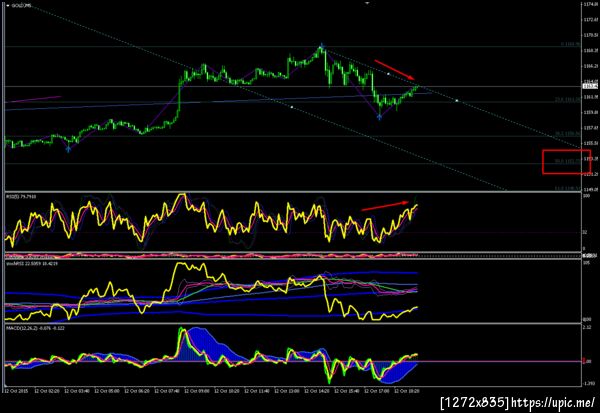This screenshot has width=600, height=413.
Task: Click the 23.6 Fibonacci level label
Action: tap(567, 100)
